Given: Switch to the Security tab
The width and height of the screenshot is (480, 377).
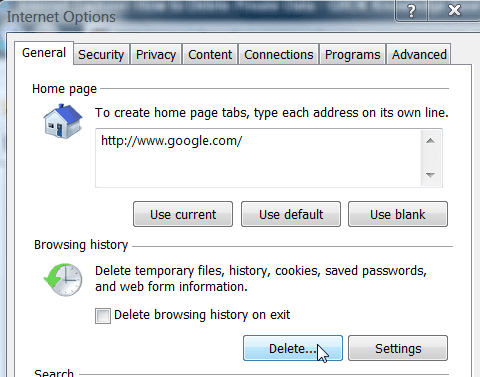Looking at the screenshot, I should pyautogui.click(x=101, y=54).
